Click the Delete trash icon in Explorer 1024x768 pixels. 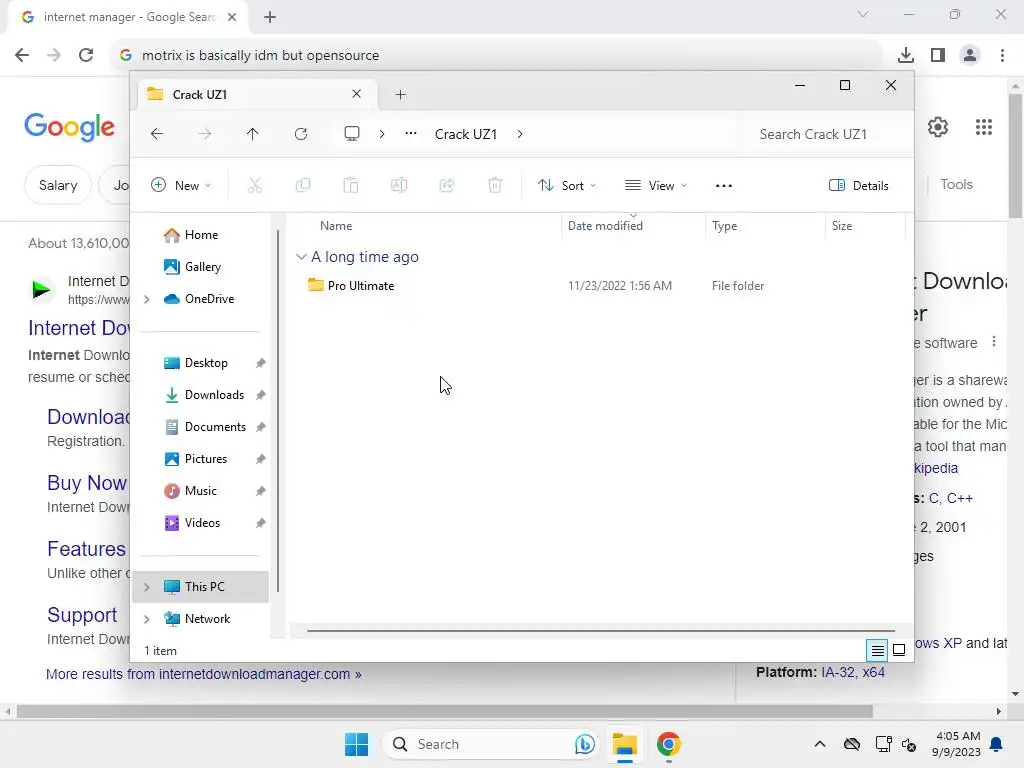tap(495, 185)
